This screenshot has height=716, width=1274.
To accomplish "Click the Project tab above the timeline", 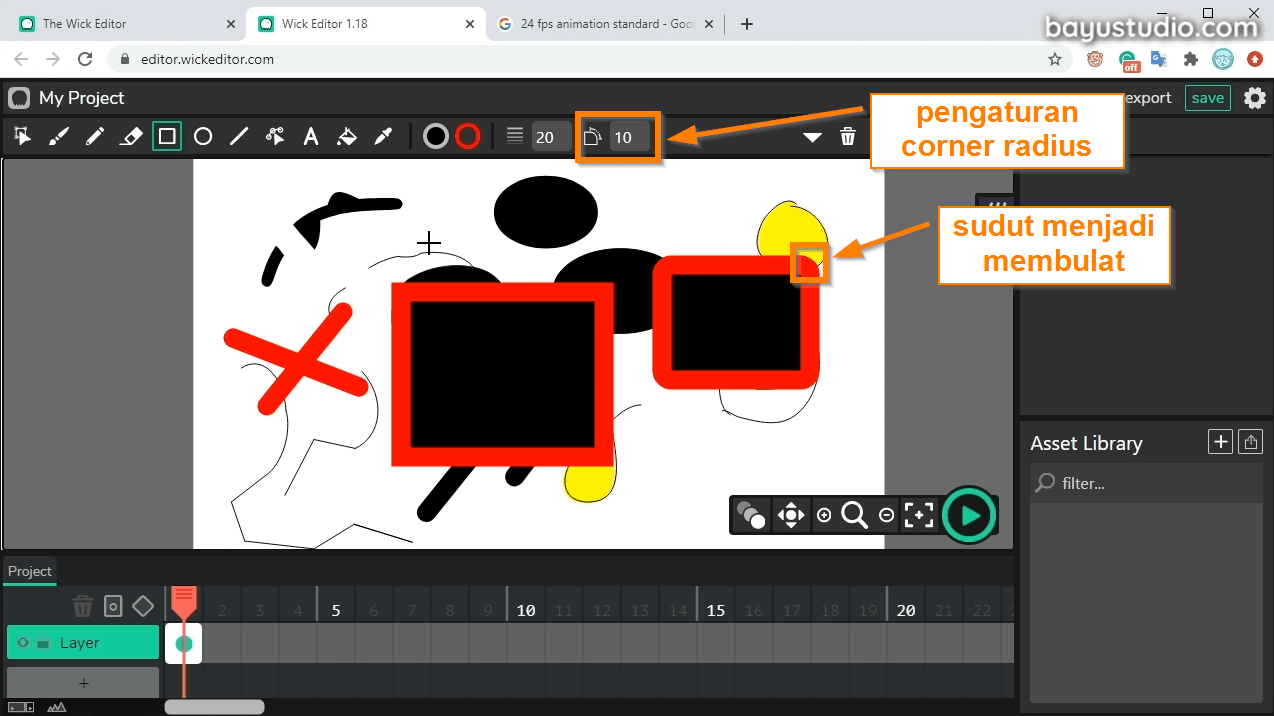I will (29, 571).
